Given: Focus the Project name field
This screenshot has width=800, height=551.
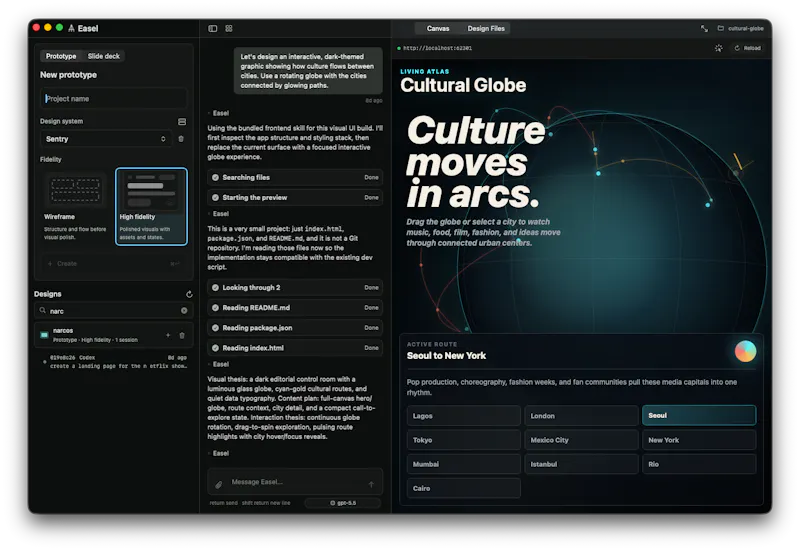Looking at the screenshot, I should pyautogui.click(x=113, y=98).
